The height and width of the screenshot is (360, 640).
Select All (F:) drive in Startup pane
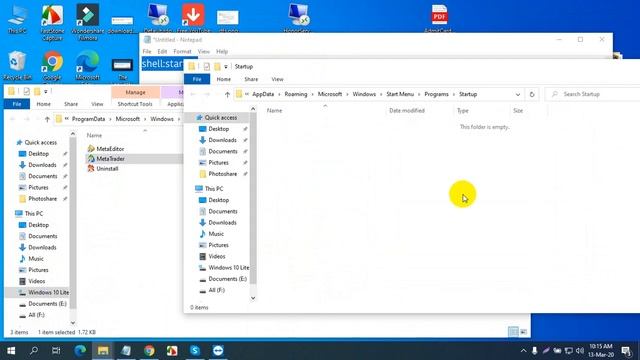[x=216, y=290]
